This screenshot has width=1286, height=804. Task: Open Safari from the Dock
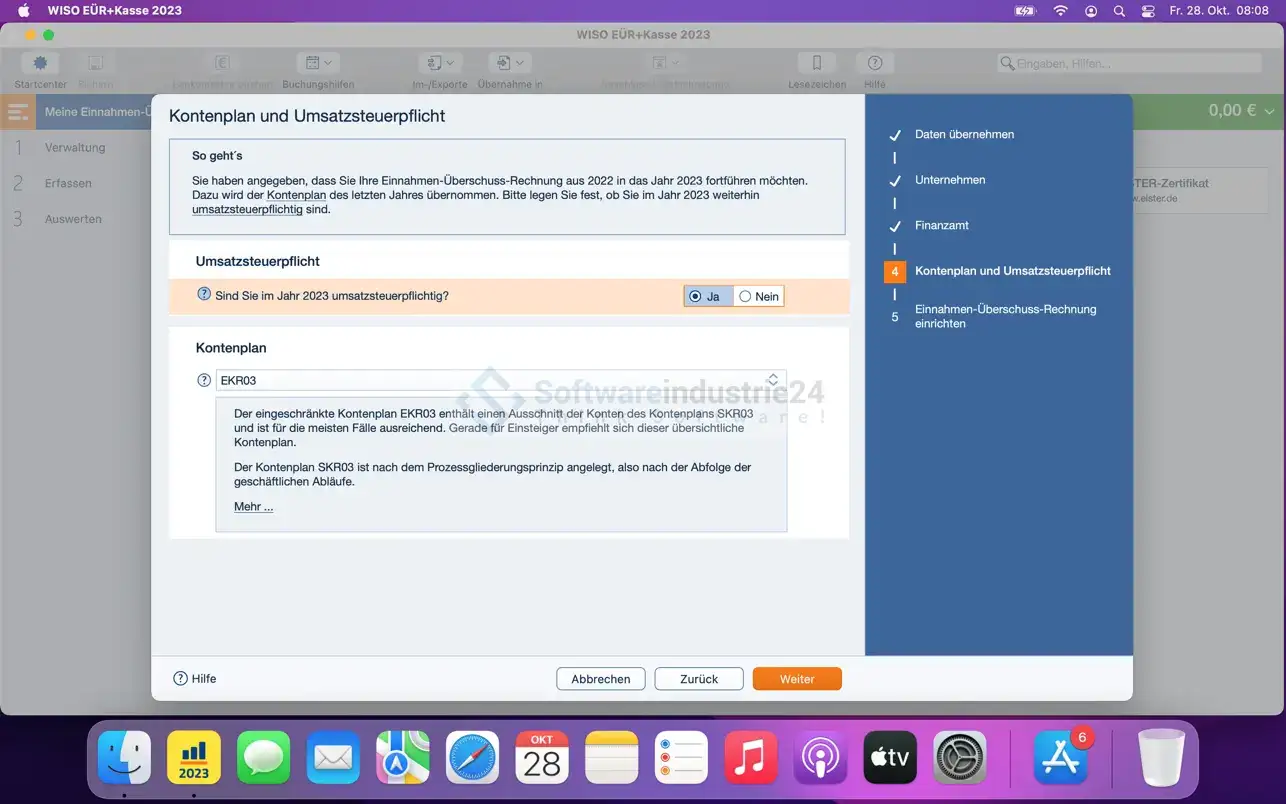[x=472, y=757]
